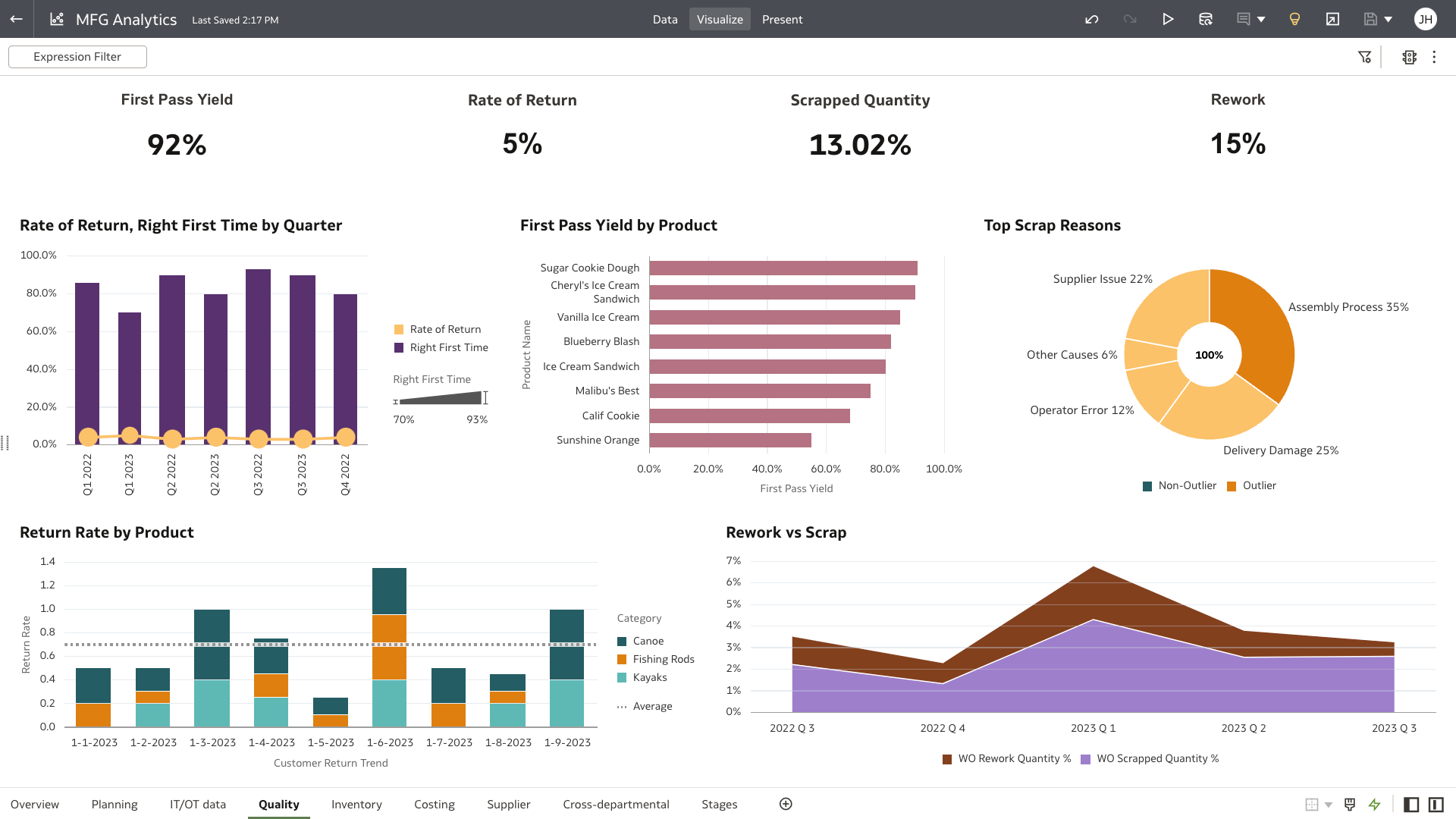Run the Preview play icon
This screenshot has width=1456, height=819.
(1169, 19)
